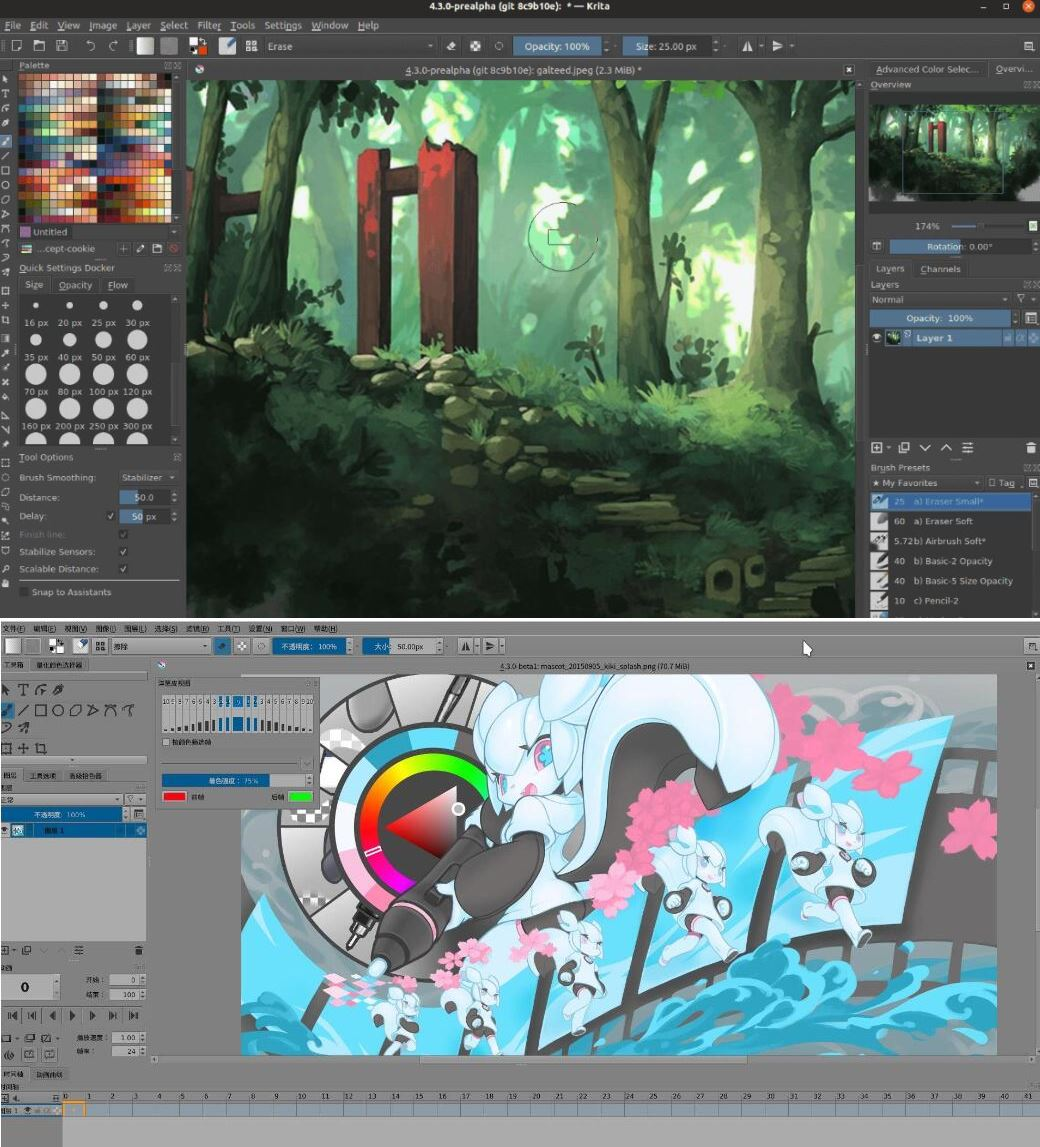Toggle the checkbox under the bottom window's histogram
The image size is (1040, 1147).
coord(167,742)
